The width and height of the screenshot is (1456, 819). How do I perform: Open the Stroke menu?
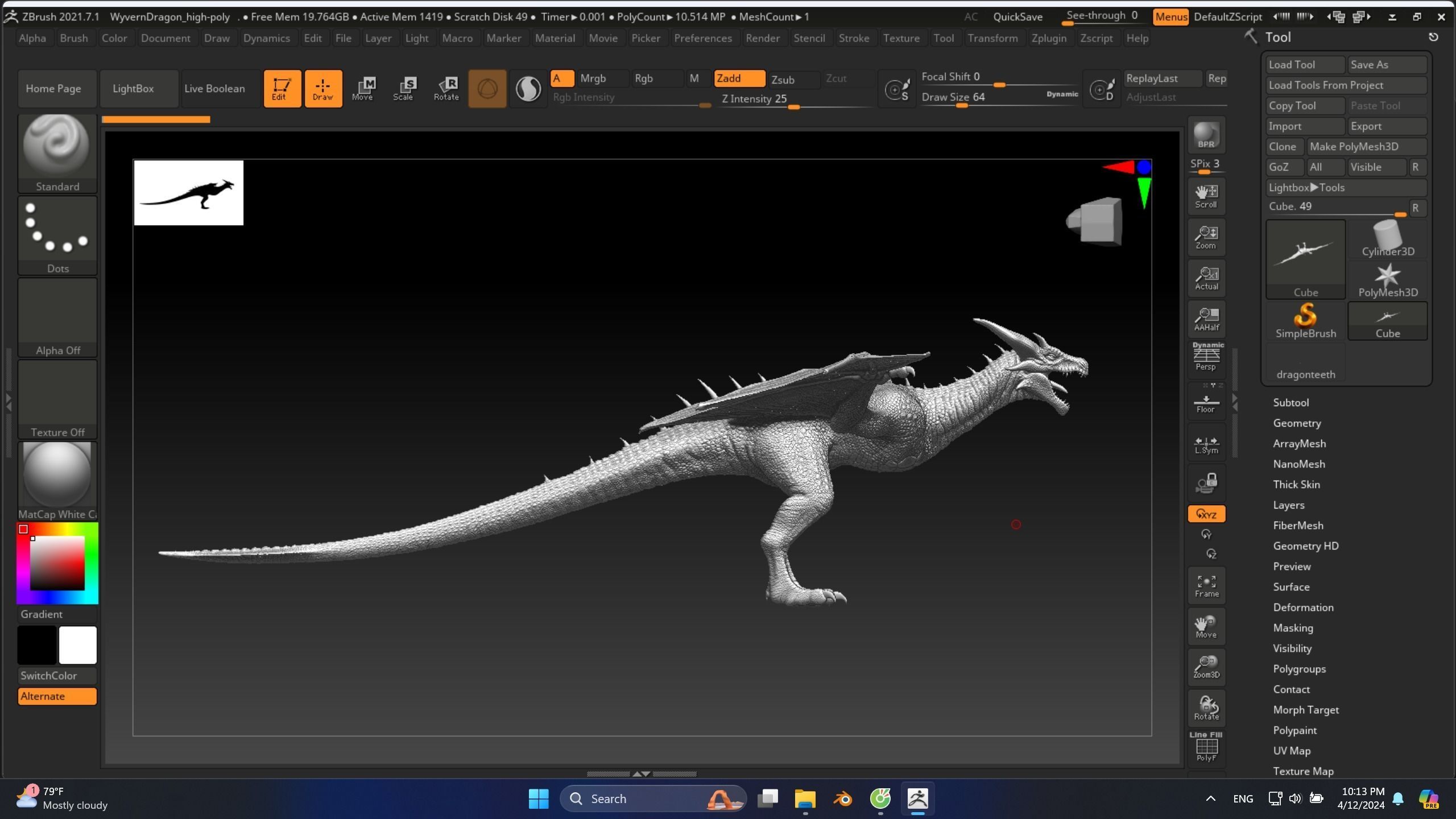pos(854,38)
